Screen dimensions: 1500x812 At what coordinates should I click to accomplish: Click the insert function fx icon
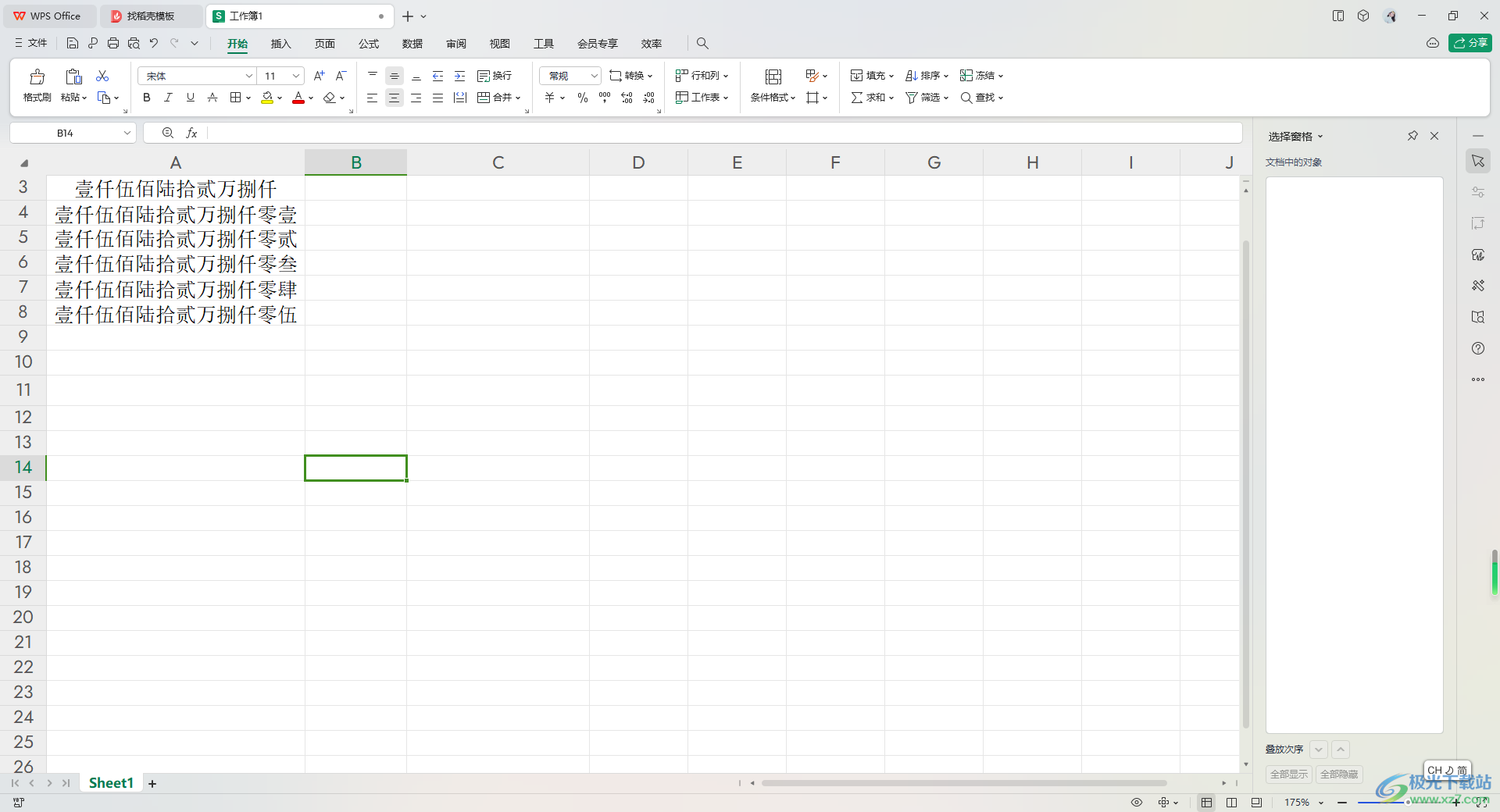click(191, 134)
